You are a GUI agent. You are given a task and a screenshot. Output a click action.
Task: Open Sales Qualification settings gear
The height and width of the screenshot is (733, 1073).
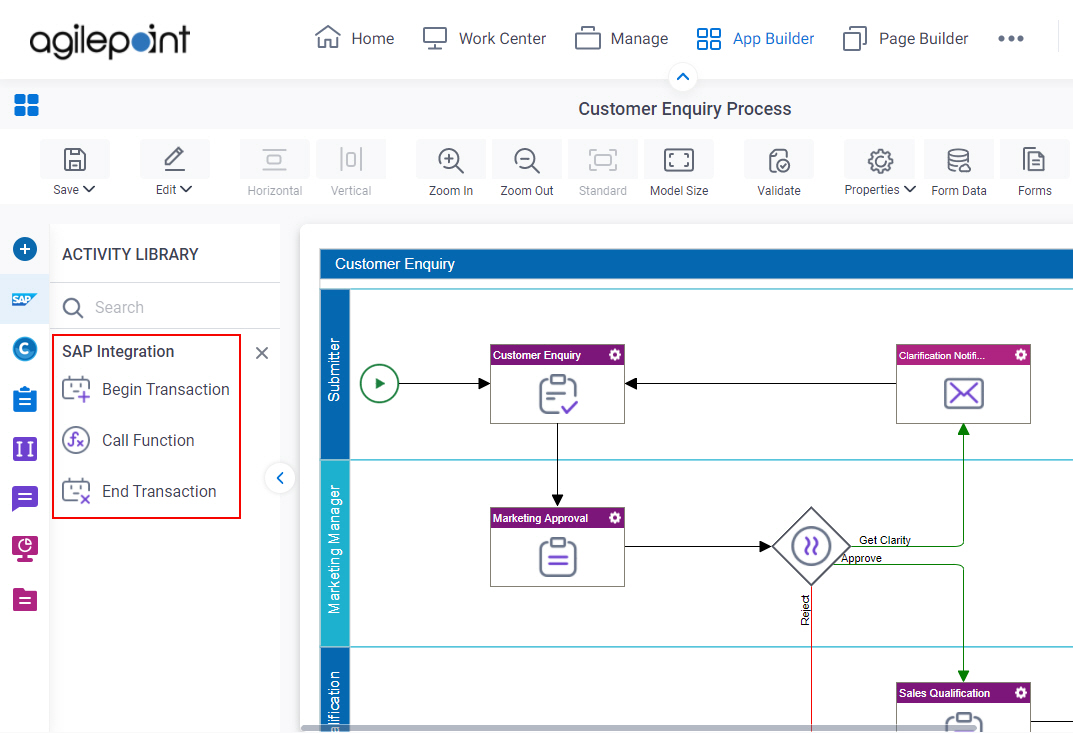click(x=1020, y=693)
